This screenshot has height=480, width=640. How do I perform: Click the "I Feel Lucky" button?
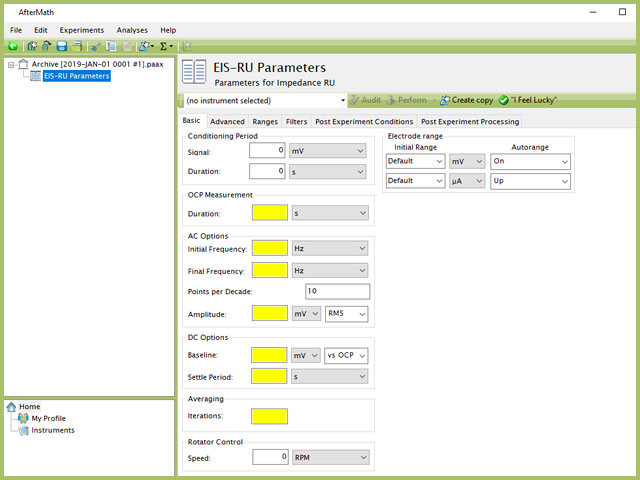528,100
